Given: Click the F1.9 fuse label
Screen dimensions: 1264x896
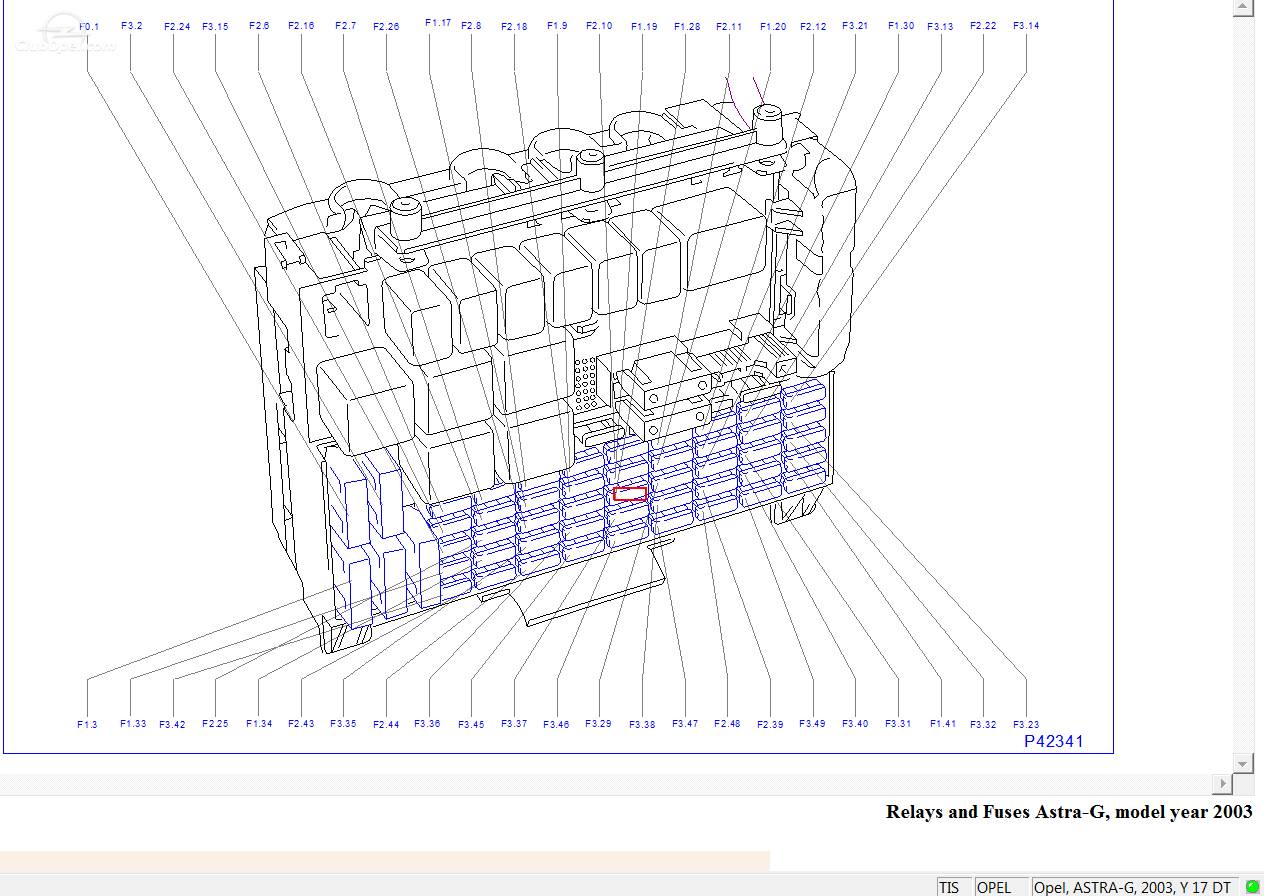Looking at the screenshot, I should 557,26.
